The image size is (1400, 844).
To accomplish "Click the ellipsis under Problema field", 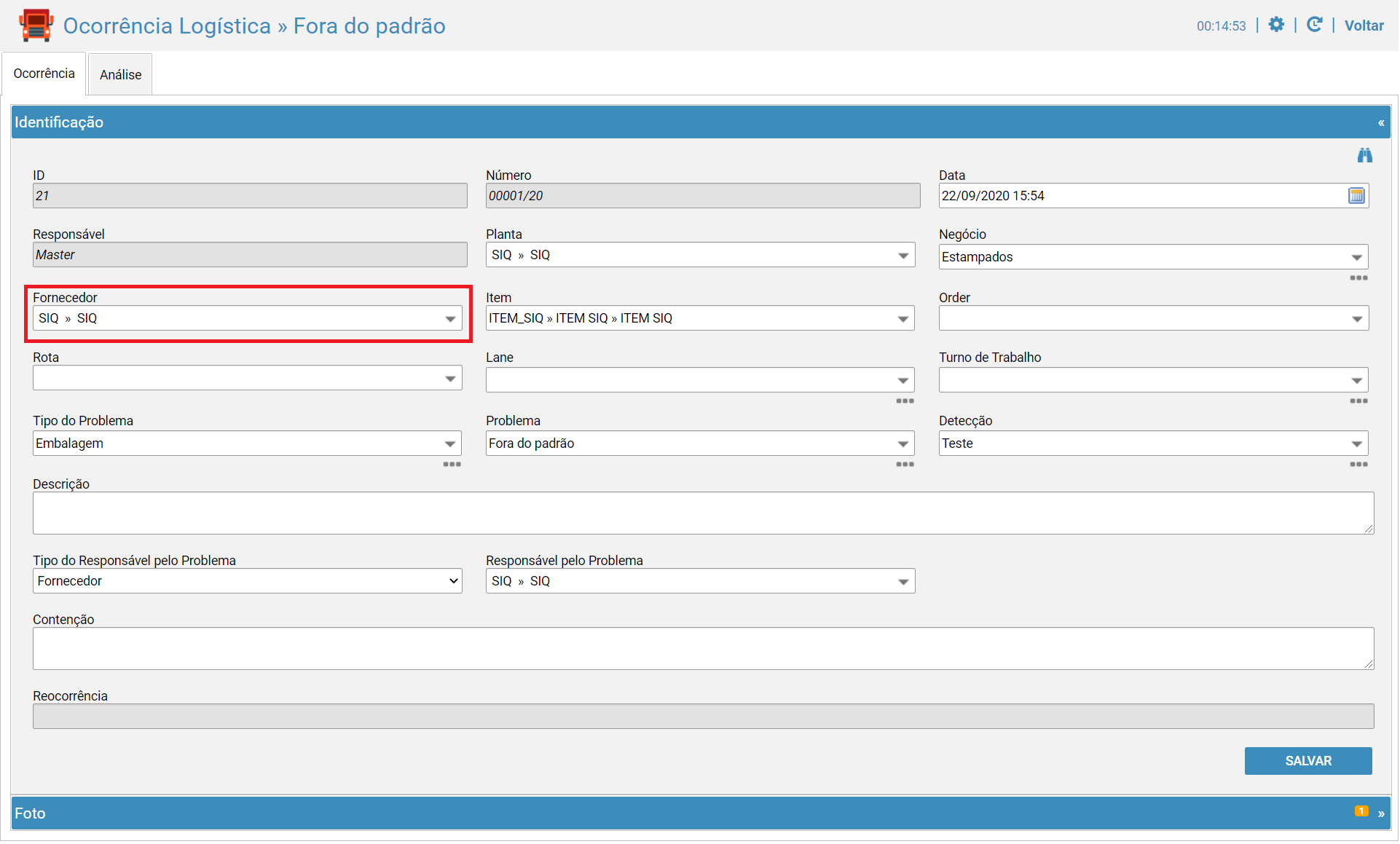I will point(905,465).
